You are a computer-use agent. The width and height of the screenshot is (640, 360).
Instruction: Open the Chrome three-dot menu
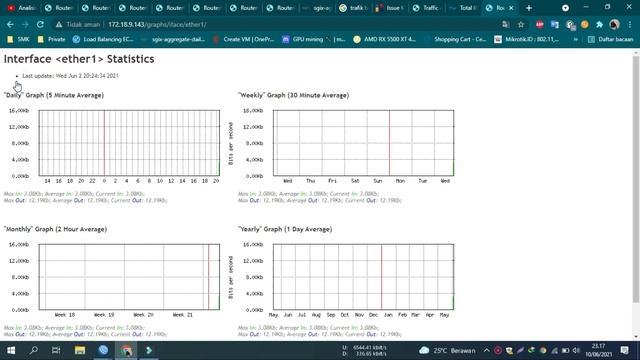click(630, 24)
